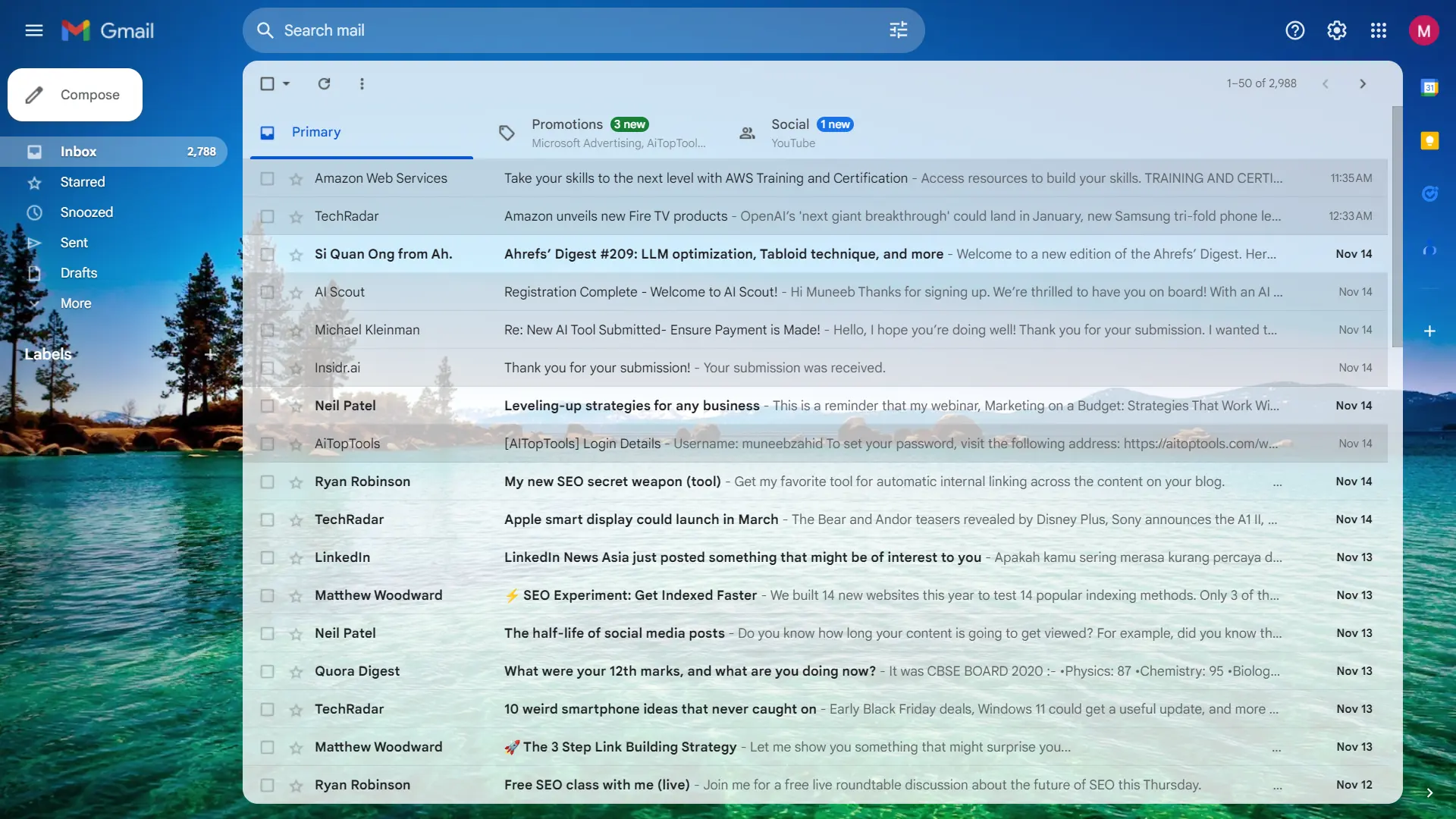Tick the select-all checkbox
This screenshot has width=1456, height=819.
(267, 83)
